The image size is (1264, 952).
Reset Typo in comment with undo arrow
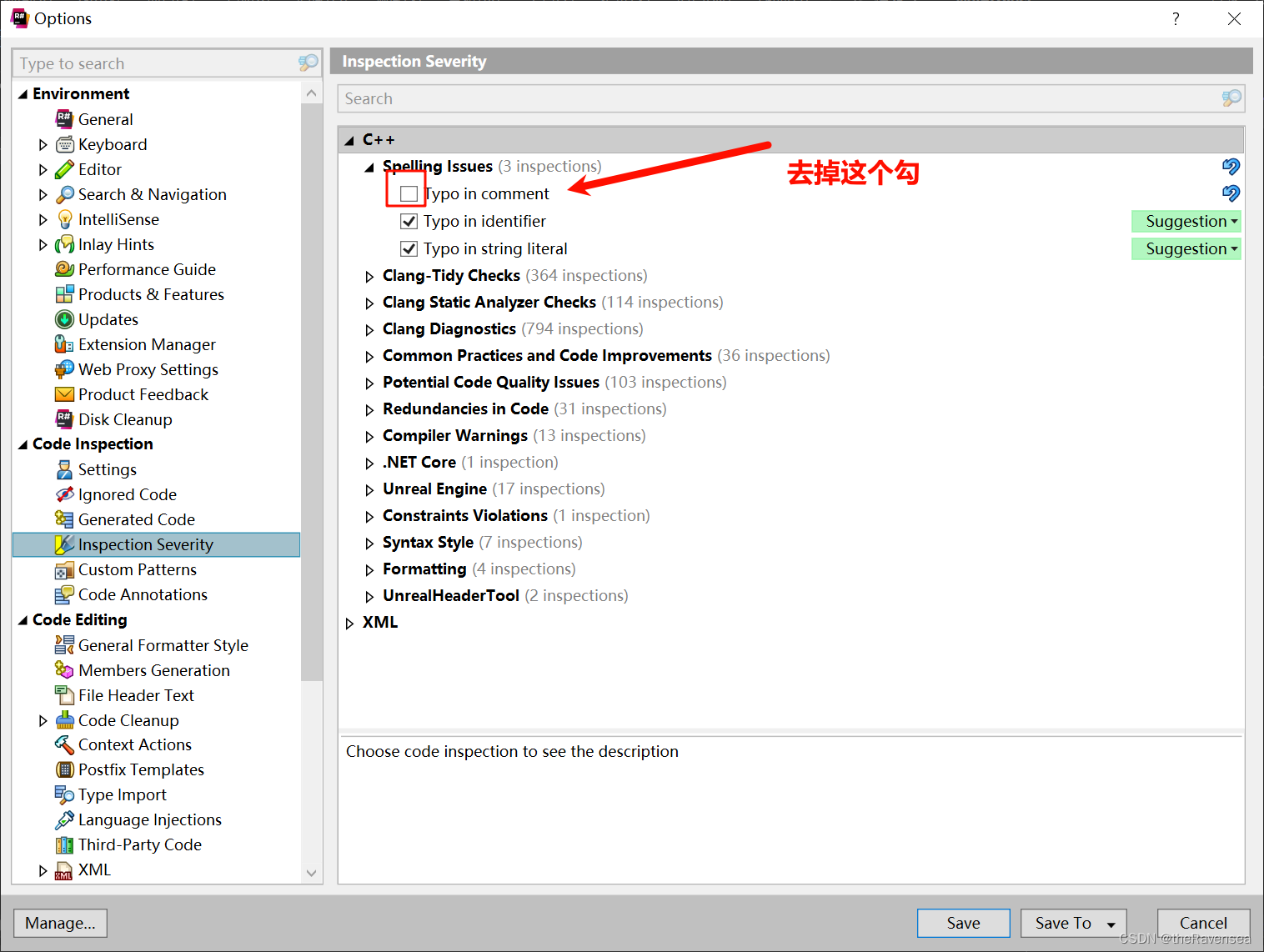pos(1231,193)
